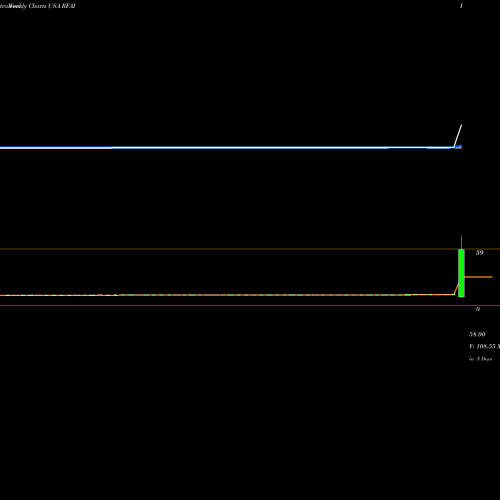Click the orange upturn before the green candle
The width and height of the screenshot is (500, 500).
pos(456,289)
